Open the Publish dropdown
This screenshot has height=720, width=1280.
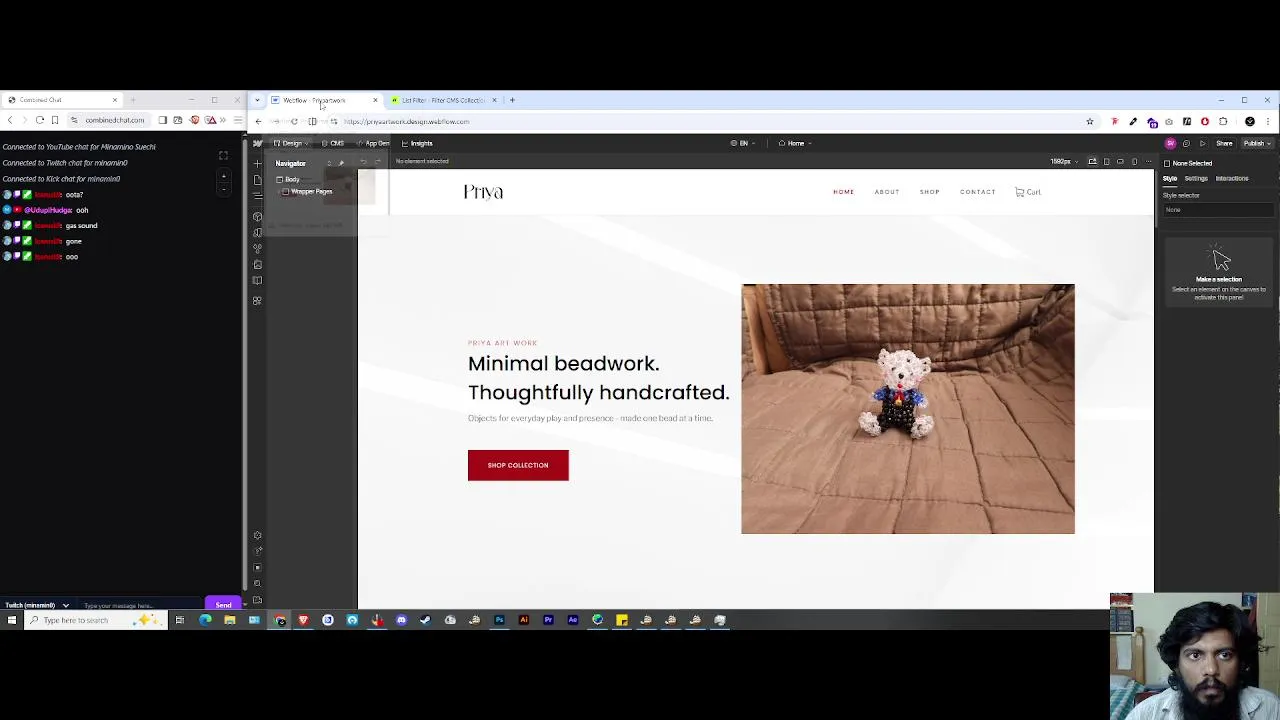click(x=1255, y=143)
